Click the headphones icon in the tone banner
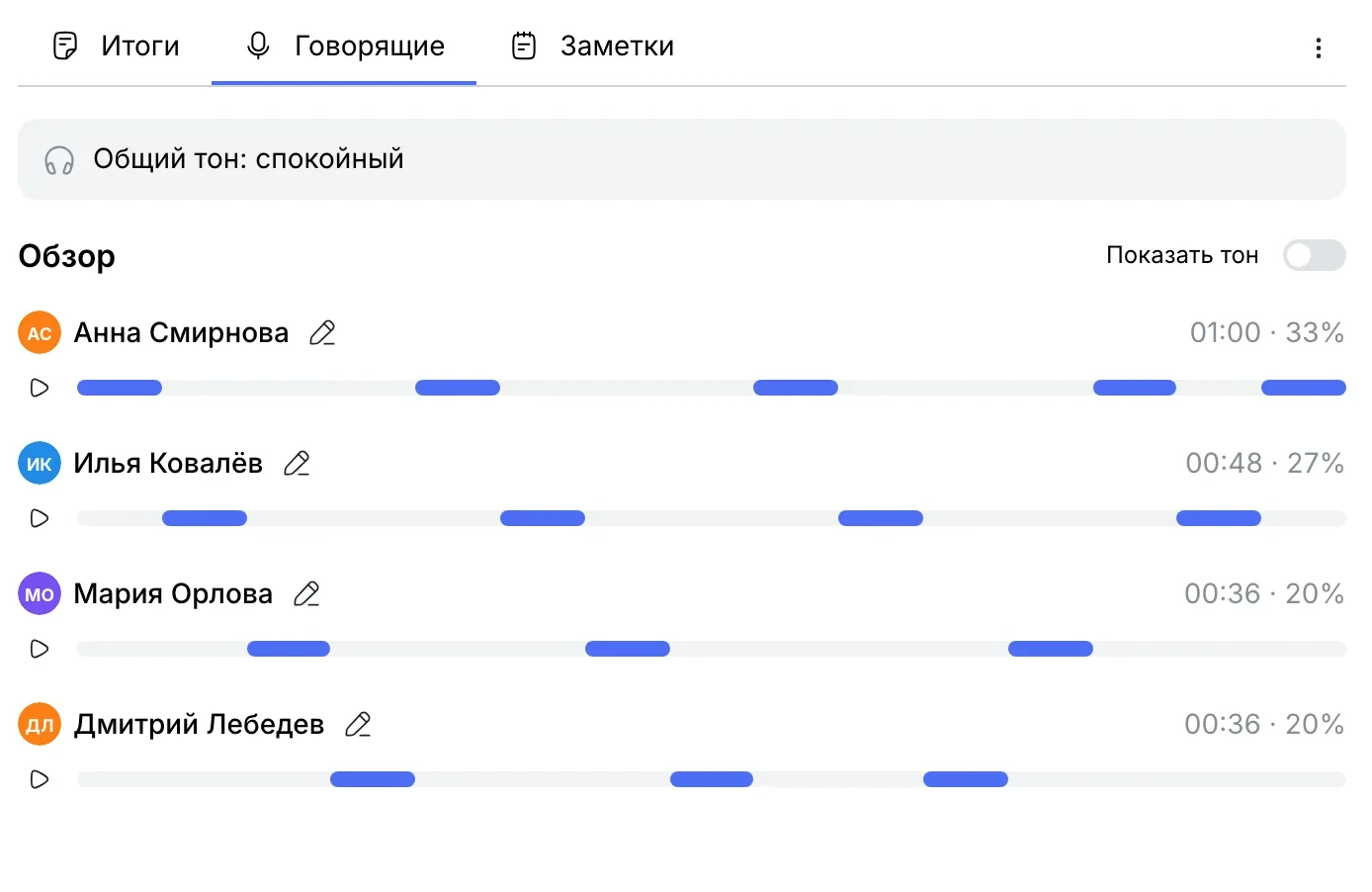The height and width of the screenshot is (892, 1372). coord(59,160)
